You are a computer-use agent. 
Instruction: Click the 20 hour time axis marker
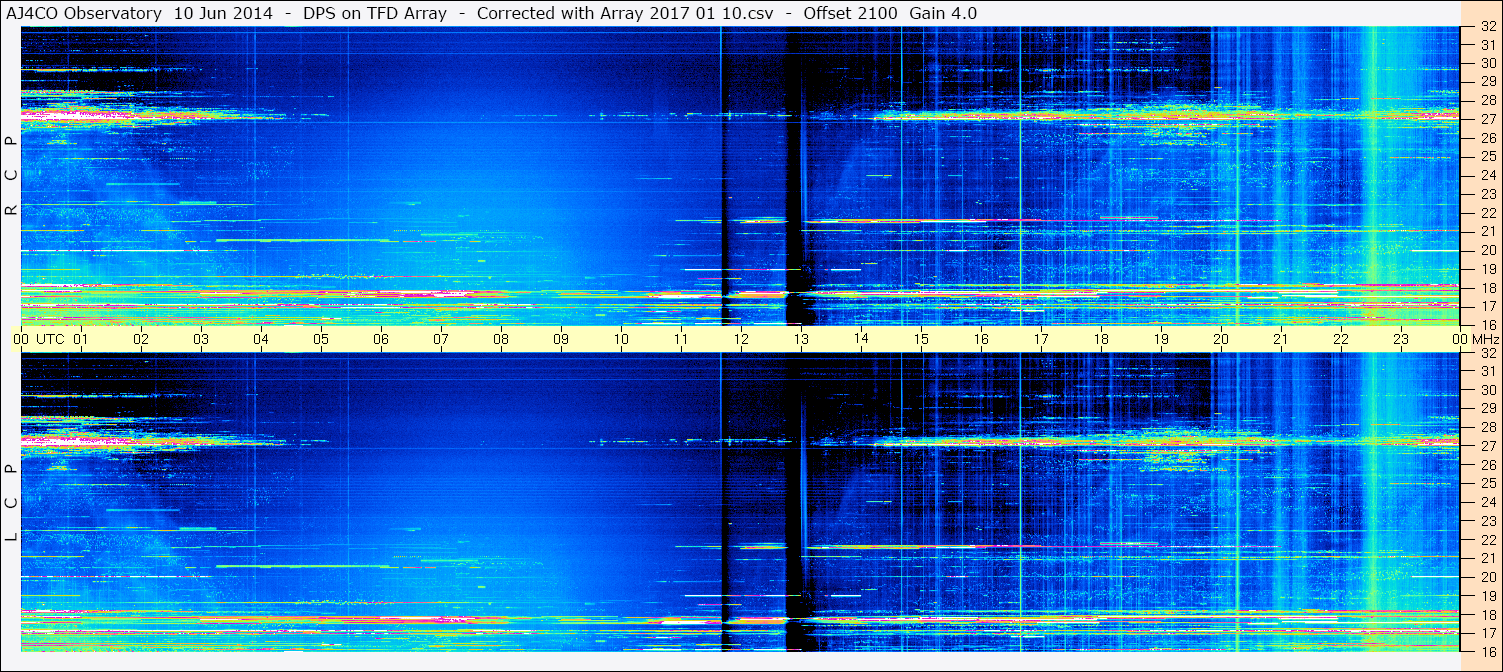1221,339
